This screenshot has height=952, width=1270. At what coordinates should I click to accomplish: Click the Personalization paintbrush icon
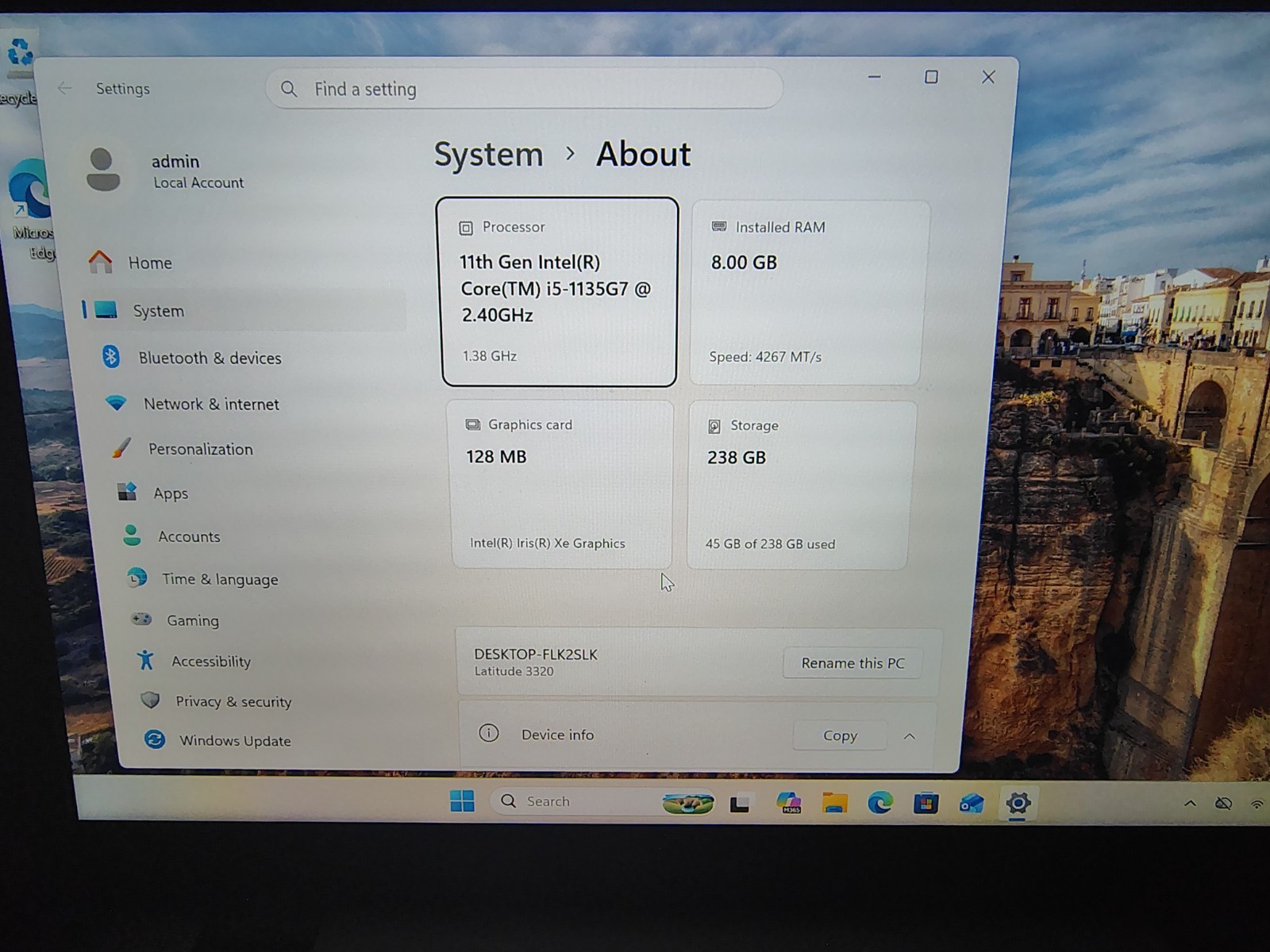121,447
